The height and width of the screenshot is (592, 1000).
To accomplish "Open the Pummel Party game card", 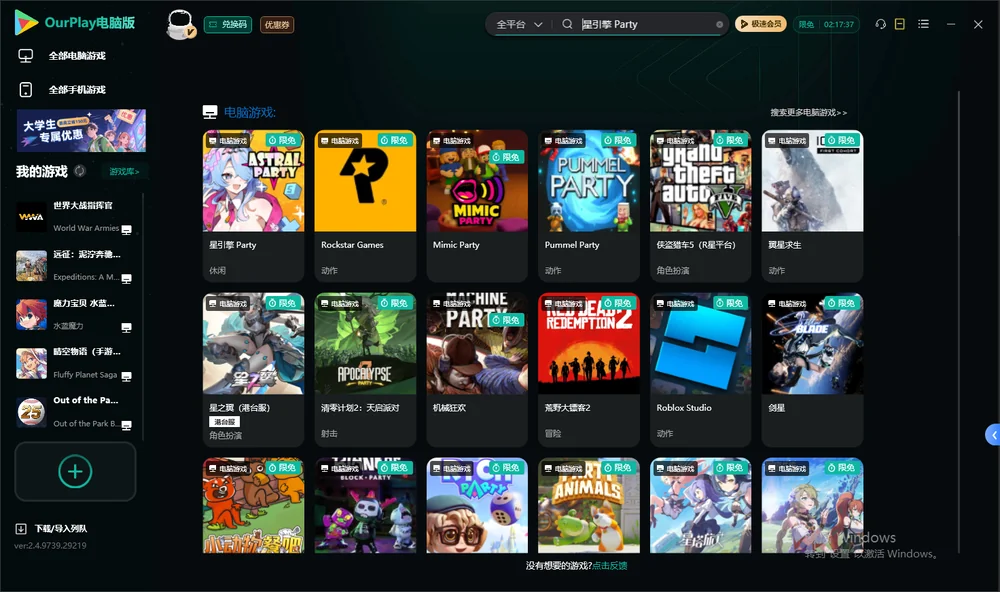I will point(589,206).
